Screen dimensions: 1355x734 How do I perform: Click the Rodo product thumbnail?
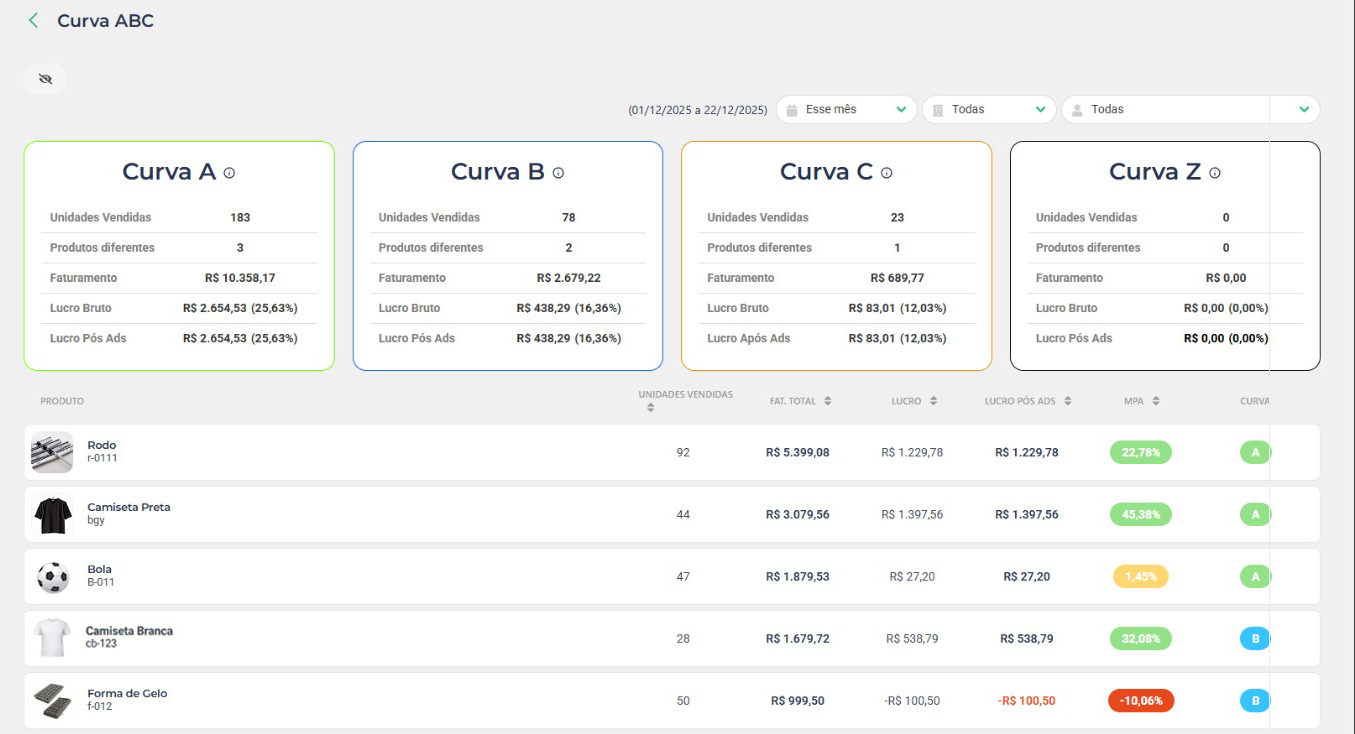tap(52, 452)
